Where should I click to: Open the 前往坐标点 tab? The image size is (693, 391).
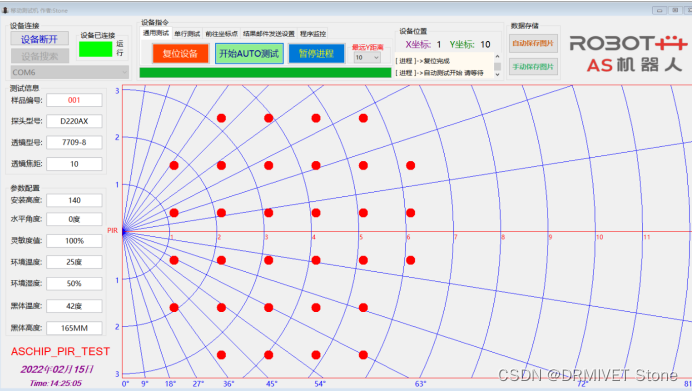click(221, 34)
